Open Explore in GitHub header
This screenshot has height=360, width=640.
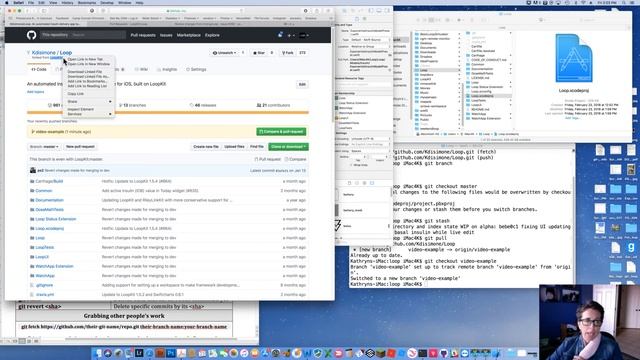pyautogui.click(x=212, y=36)
